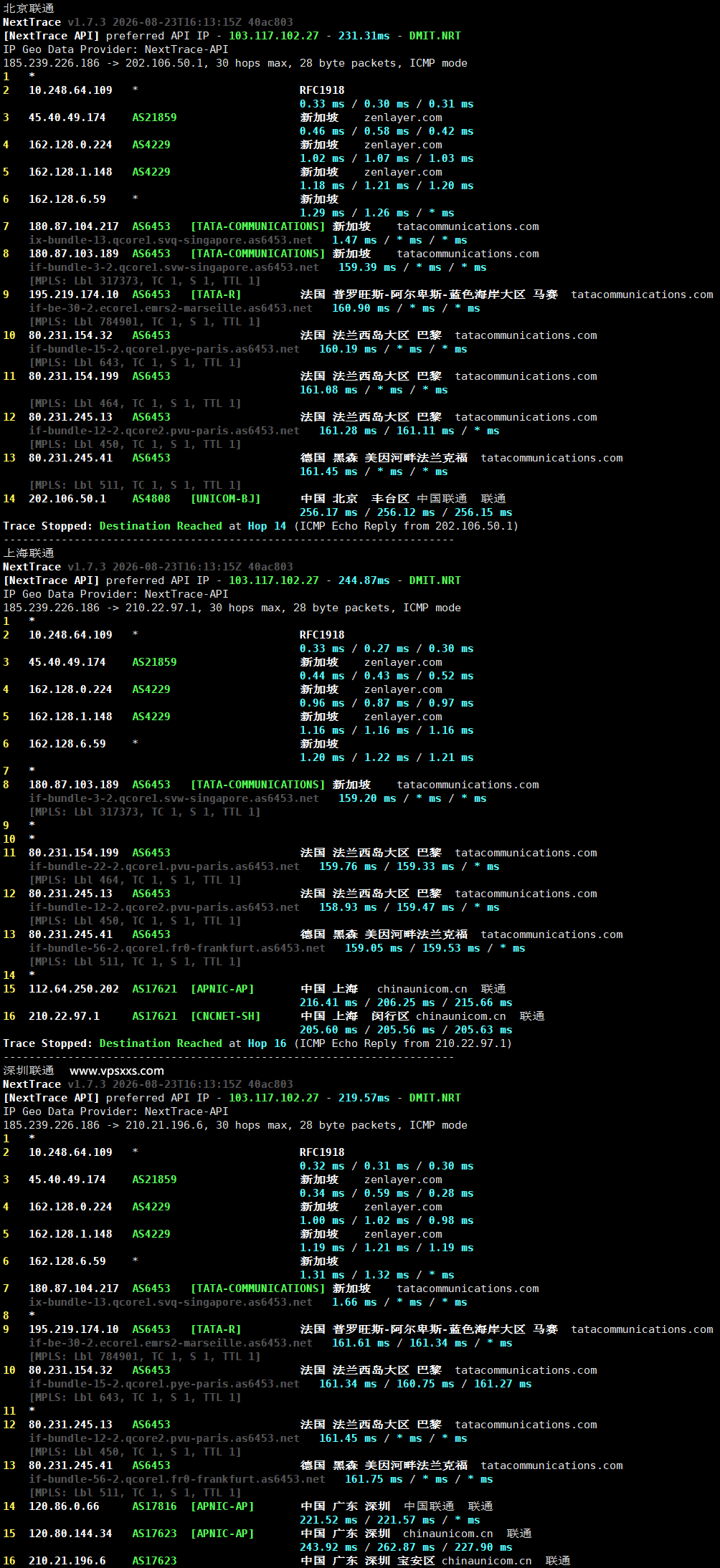Viewport: 720px width, 1568px height.
Task: Click the green 'Hop 14' text
Action: [x=267, y=526]
